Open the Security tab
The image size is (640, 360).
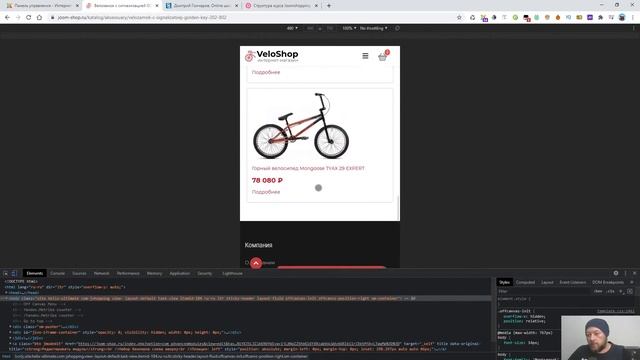(x=204, y=273)
